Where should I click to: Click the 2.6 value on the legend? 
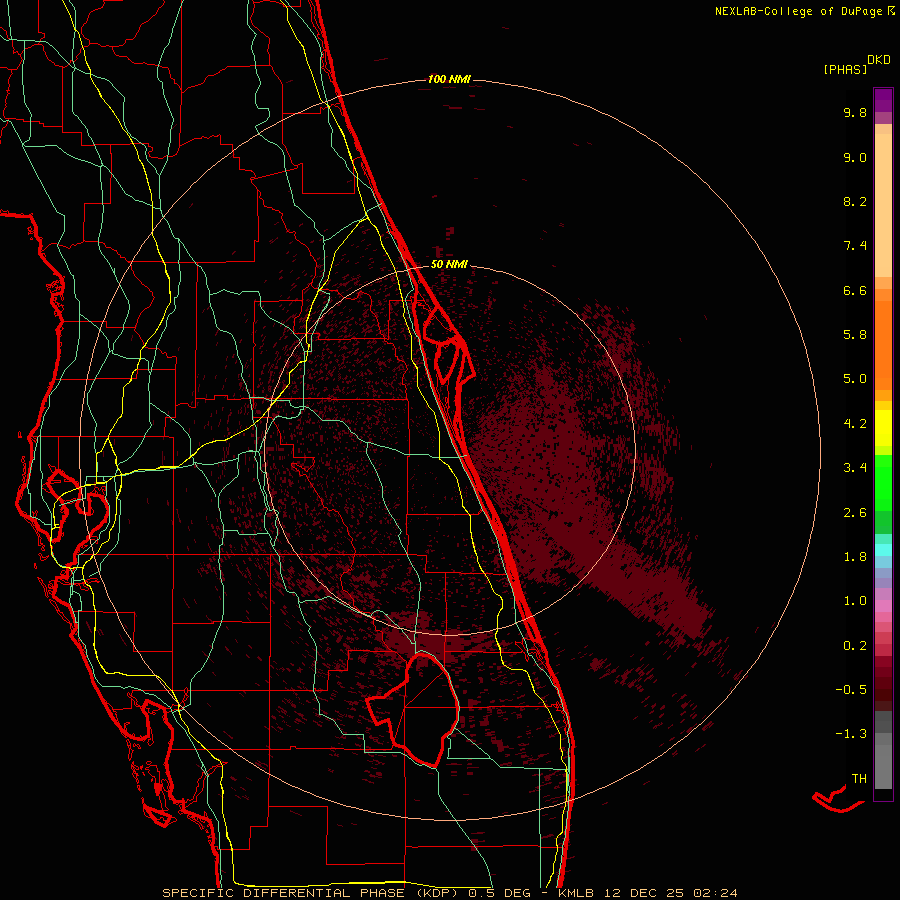point(855,513)
